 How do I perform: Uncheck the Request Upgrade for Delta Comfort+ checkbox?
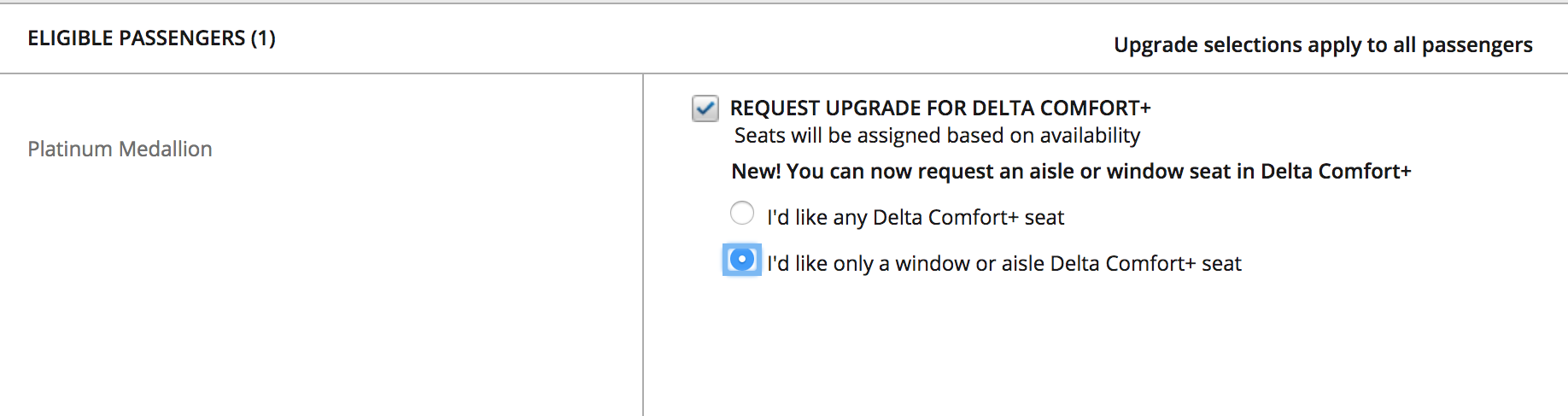705,108
